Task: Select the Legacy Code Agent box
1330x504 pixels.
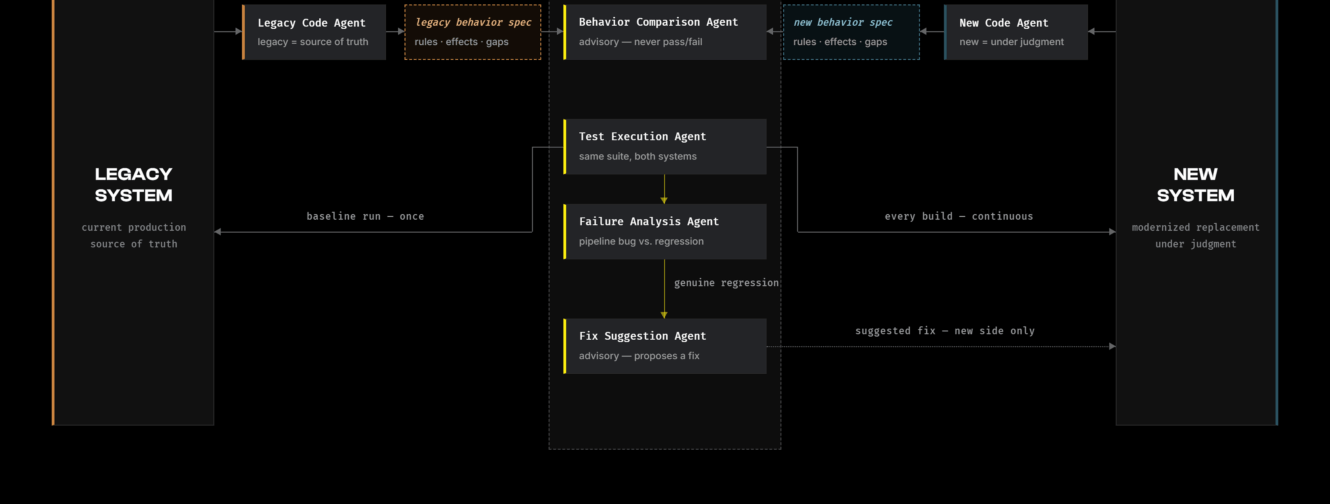Action: 314,32
